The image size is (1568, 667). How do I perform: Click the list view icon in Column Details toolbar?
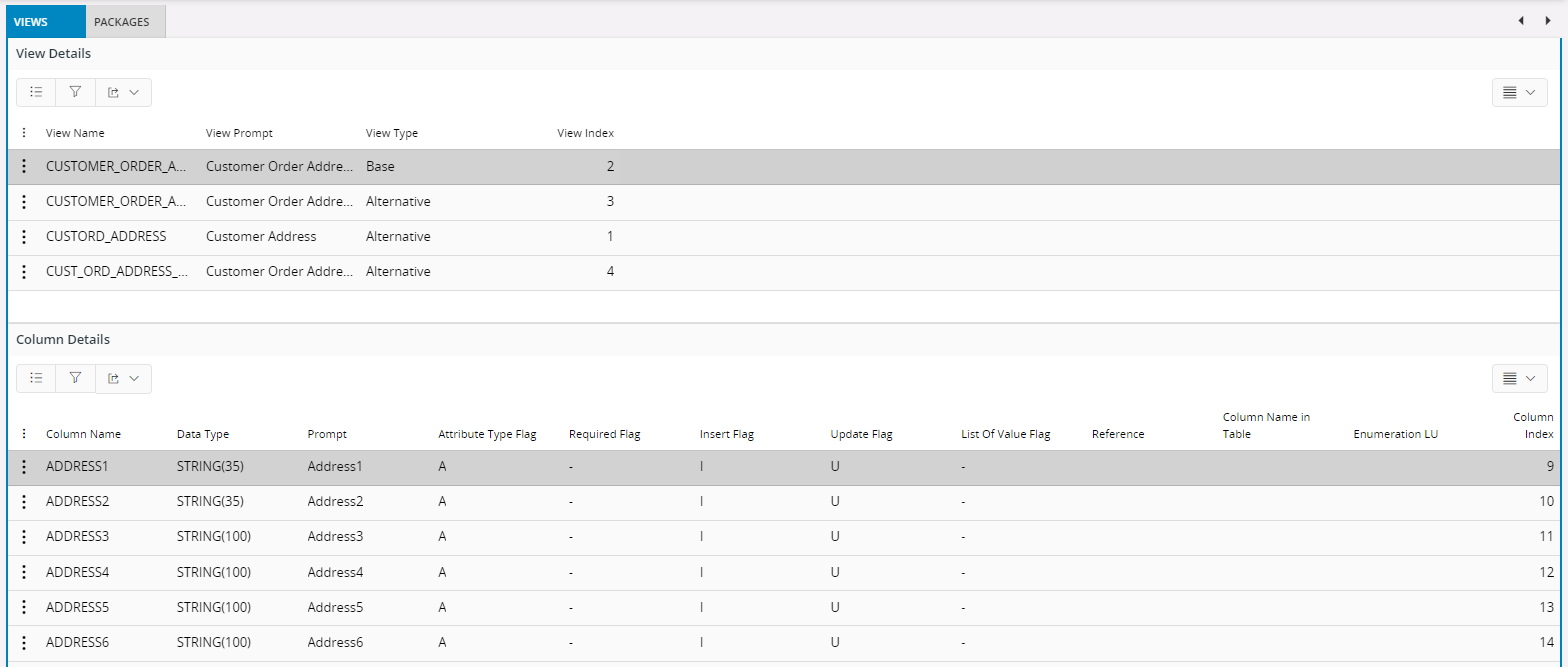[36, 378]
